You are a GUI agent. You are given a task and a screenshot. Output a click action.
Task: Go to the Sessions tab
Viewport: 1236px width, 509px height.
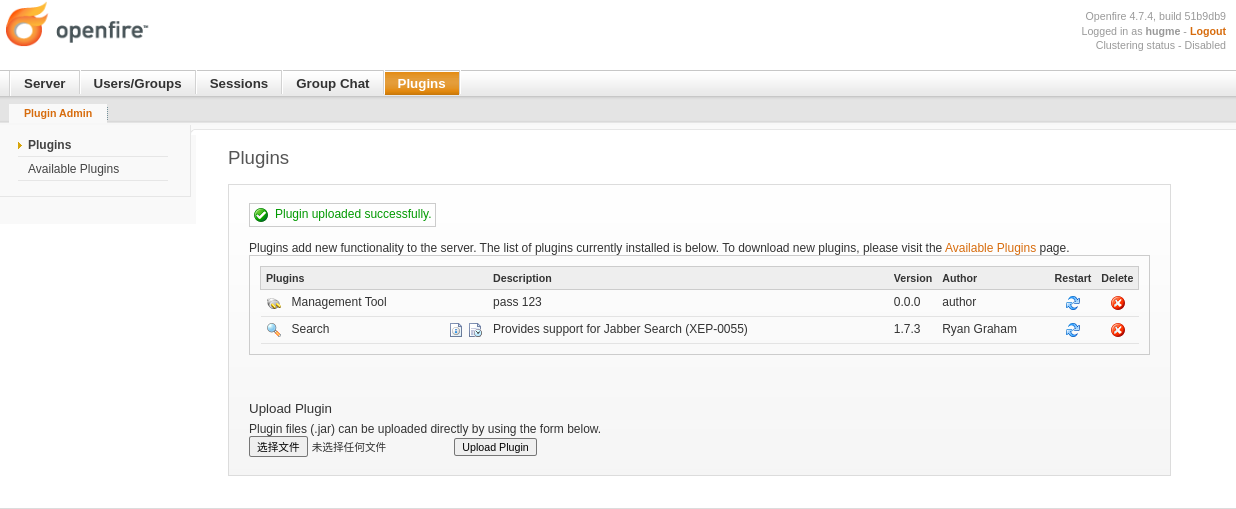[239, 83]
